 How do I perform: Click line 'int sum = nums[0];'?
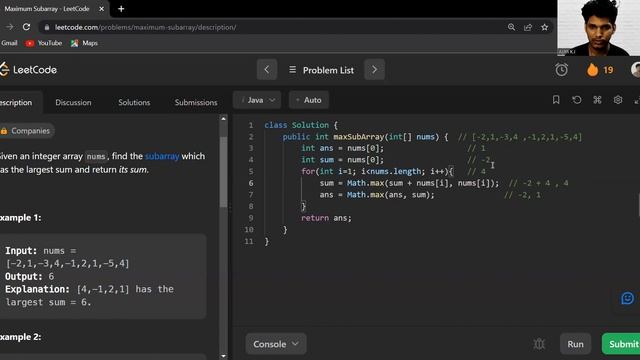[342, 160]
